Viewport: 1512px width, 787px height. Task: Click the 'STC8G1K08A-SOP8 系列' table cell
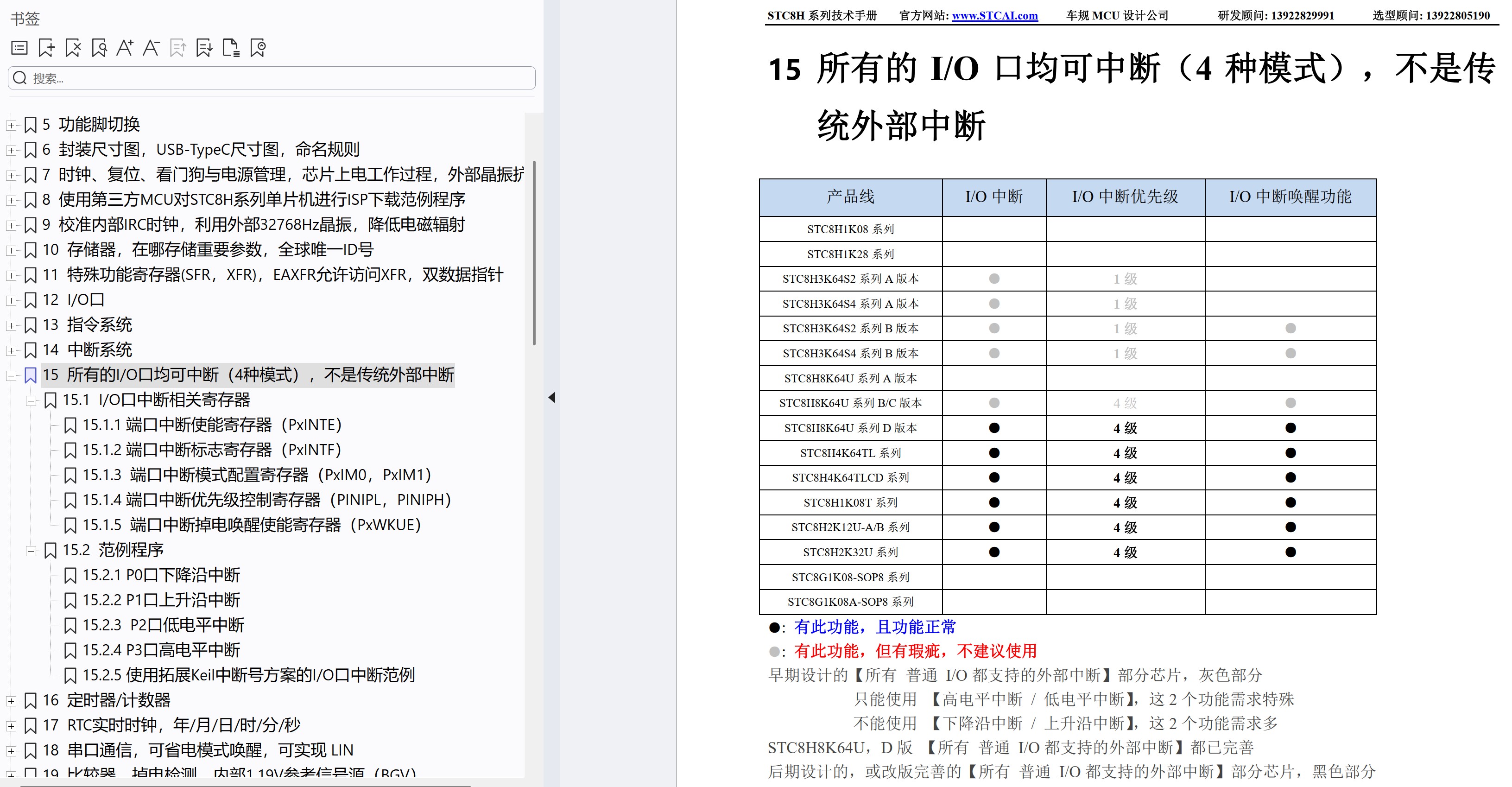tap(850, 602)
